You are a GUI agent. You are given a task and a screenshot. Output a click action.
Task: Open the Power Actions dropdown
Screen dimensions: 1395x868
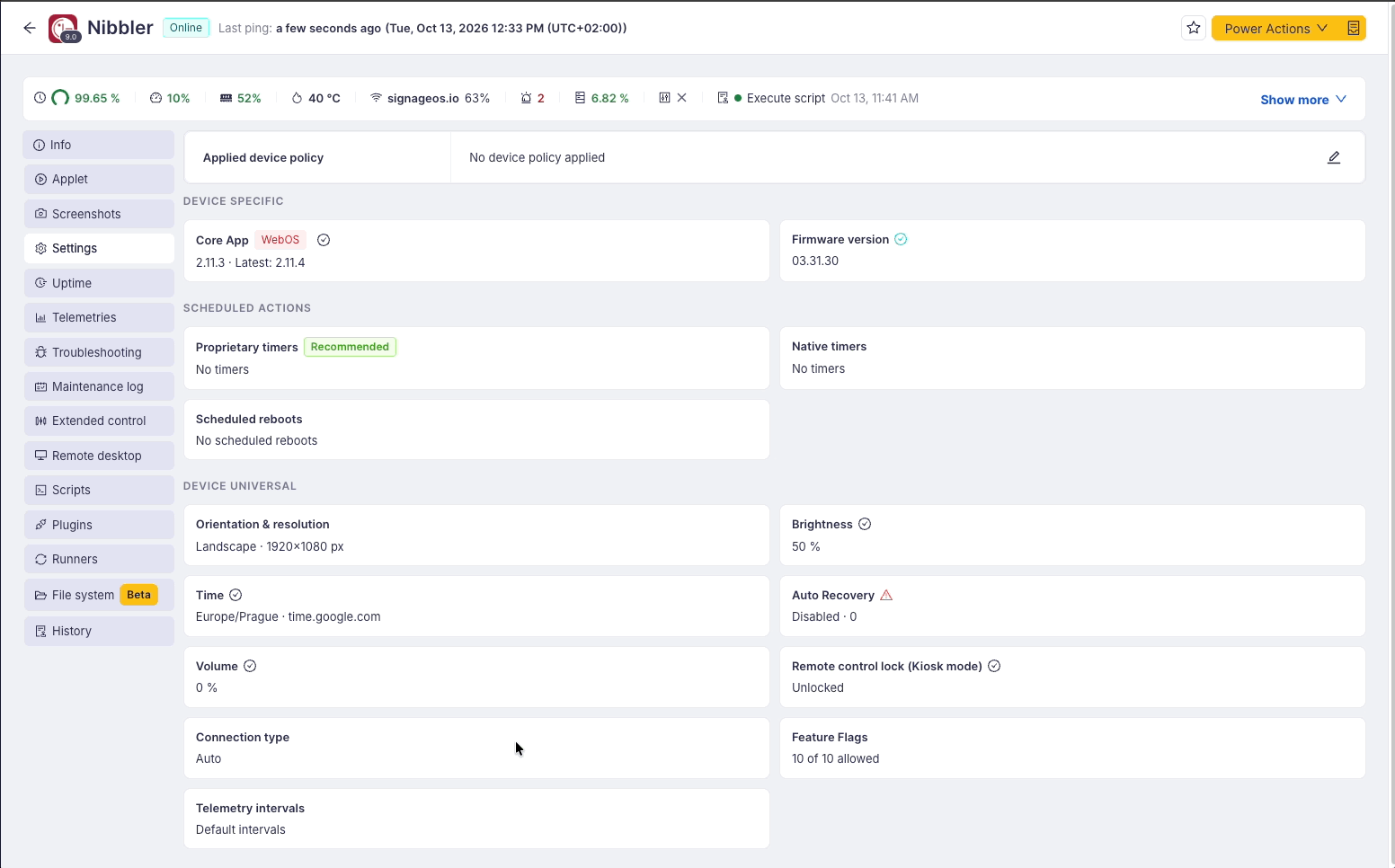(1275, 28)
